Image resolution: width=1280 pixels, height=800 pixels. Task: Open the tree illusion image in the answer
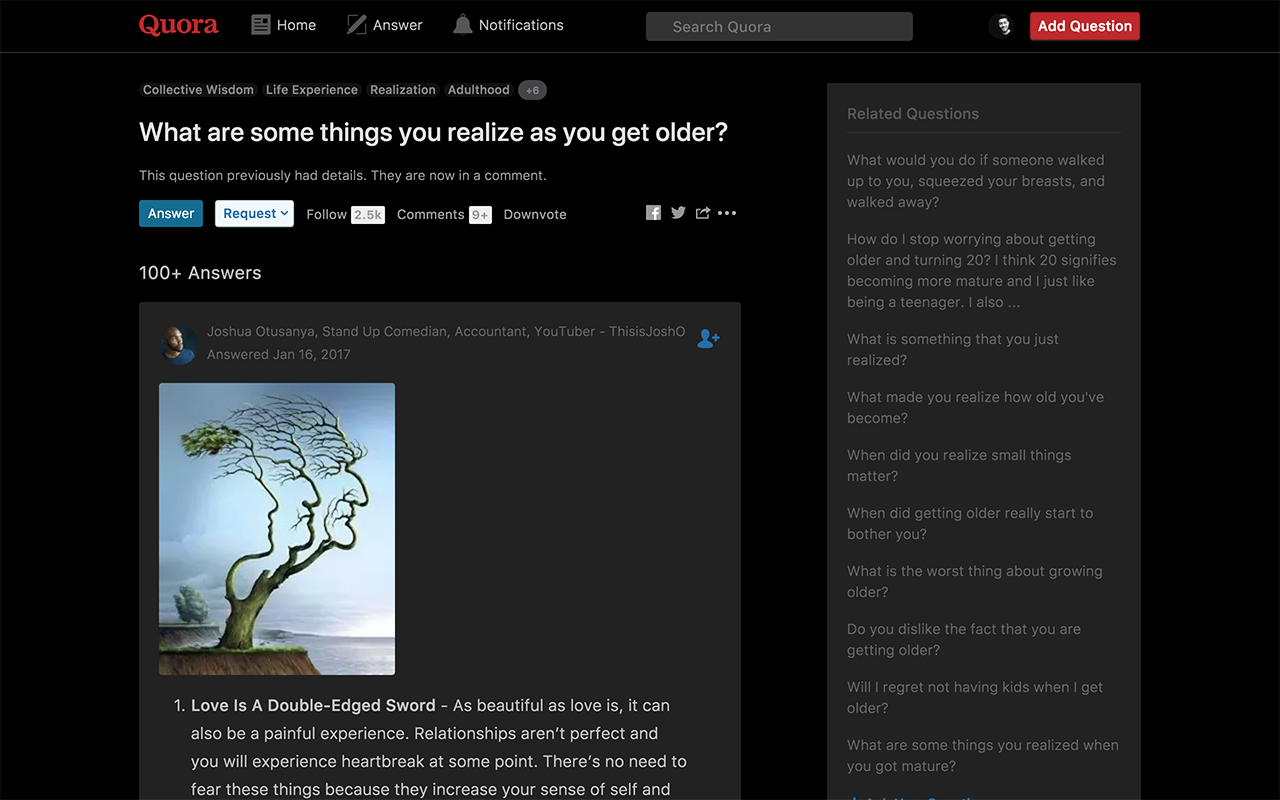[x=276, y=528]
